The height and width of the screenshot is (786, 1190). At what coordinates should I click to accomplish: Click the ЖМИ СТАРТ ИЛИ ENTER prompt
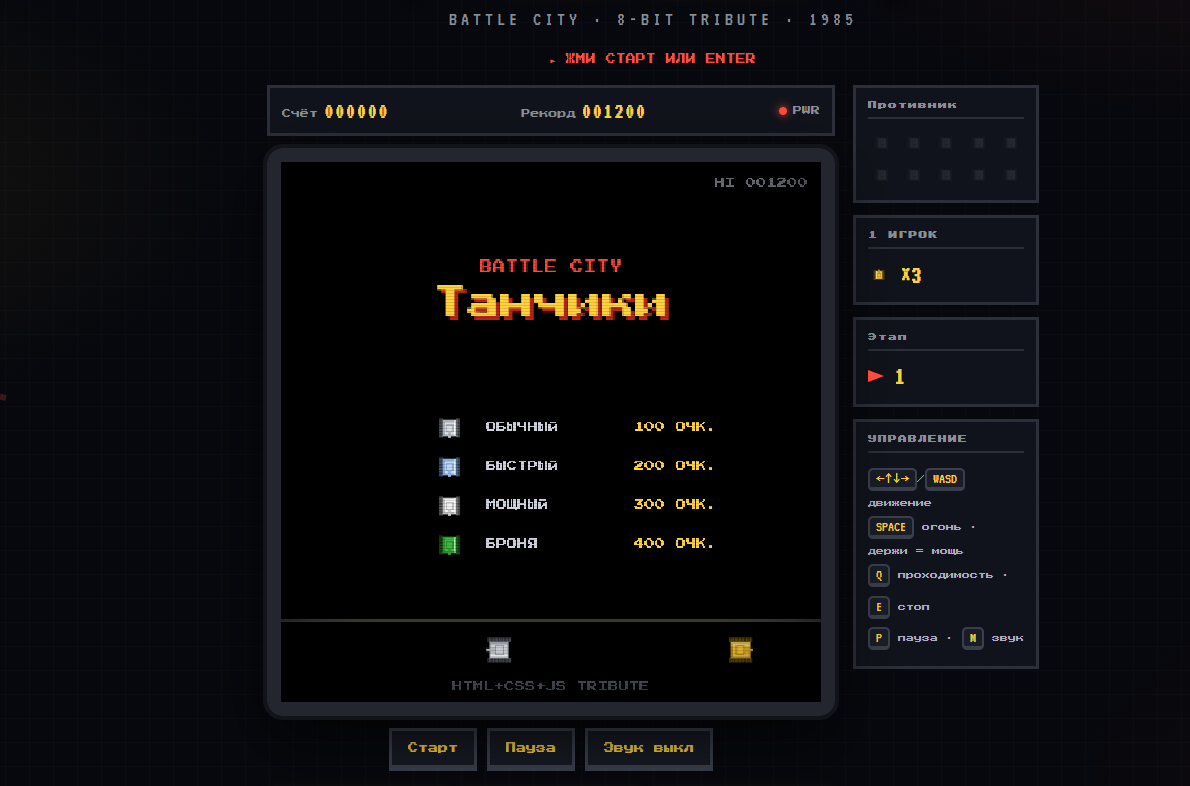click(660, 58)
